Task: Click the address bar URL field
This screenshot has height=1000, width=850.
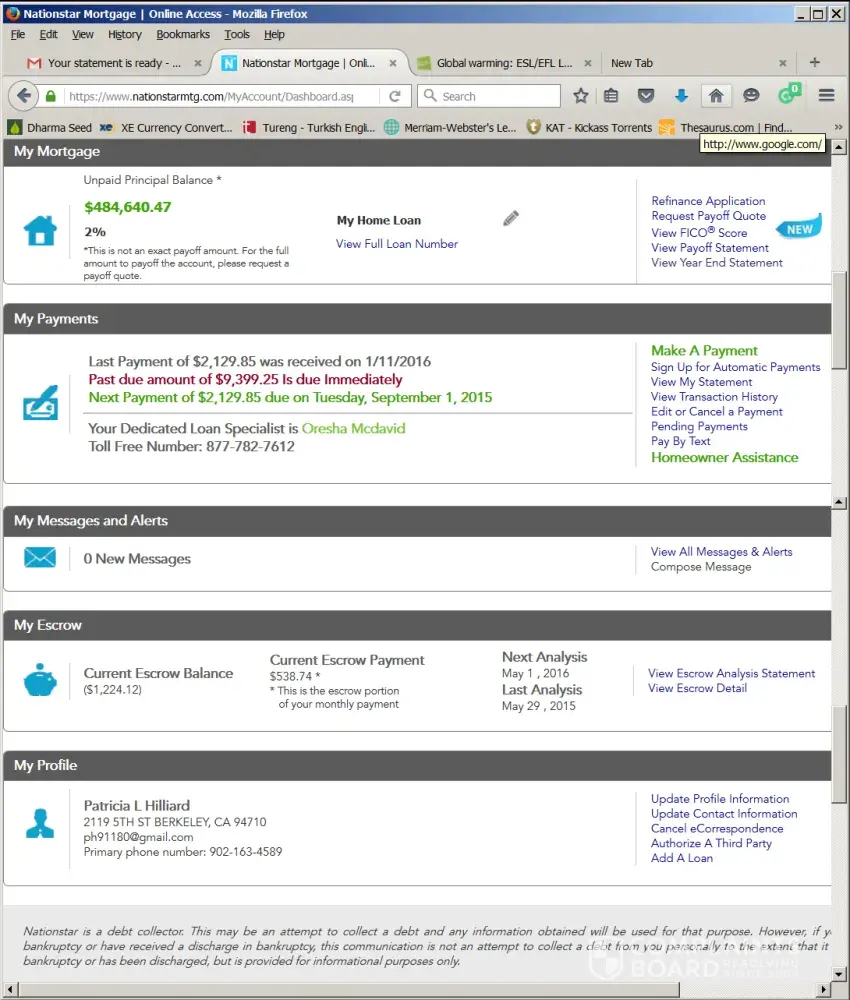Action: [x=211, y=96]
